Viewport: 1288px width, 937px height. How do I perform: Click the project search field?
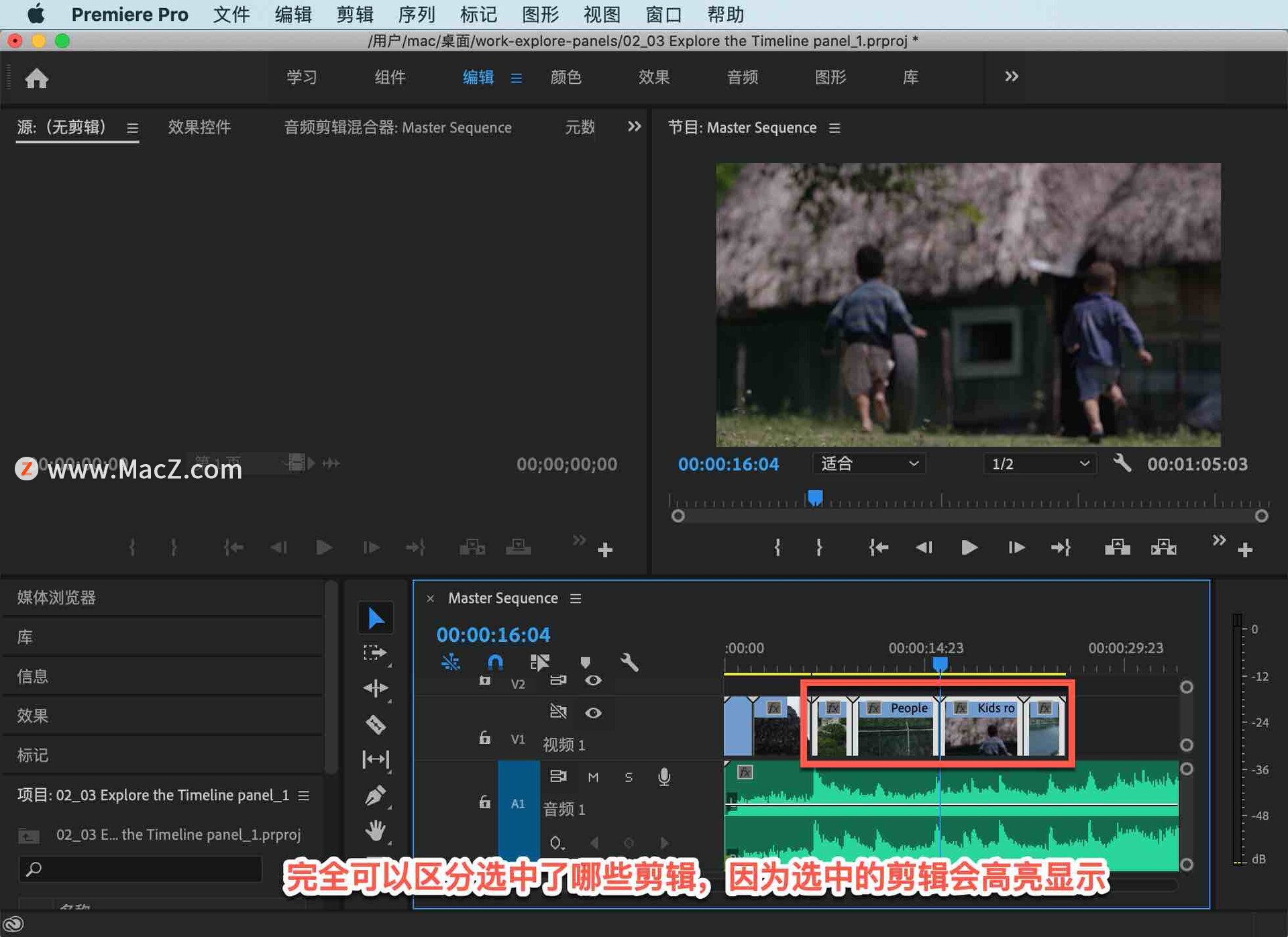point(141,869)
